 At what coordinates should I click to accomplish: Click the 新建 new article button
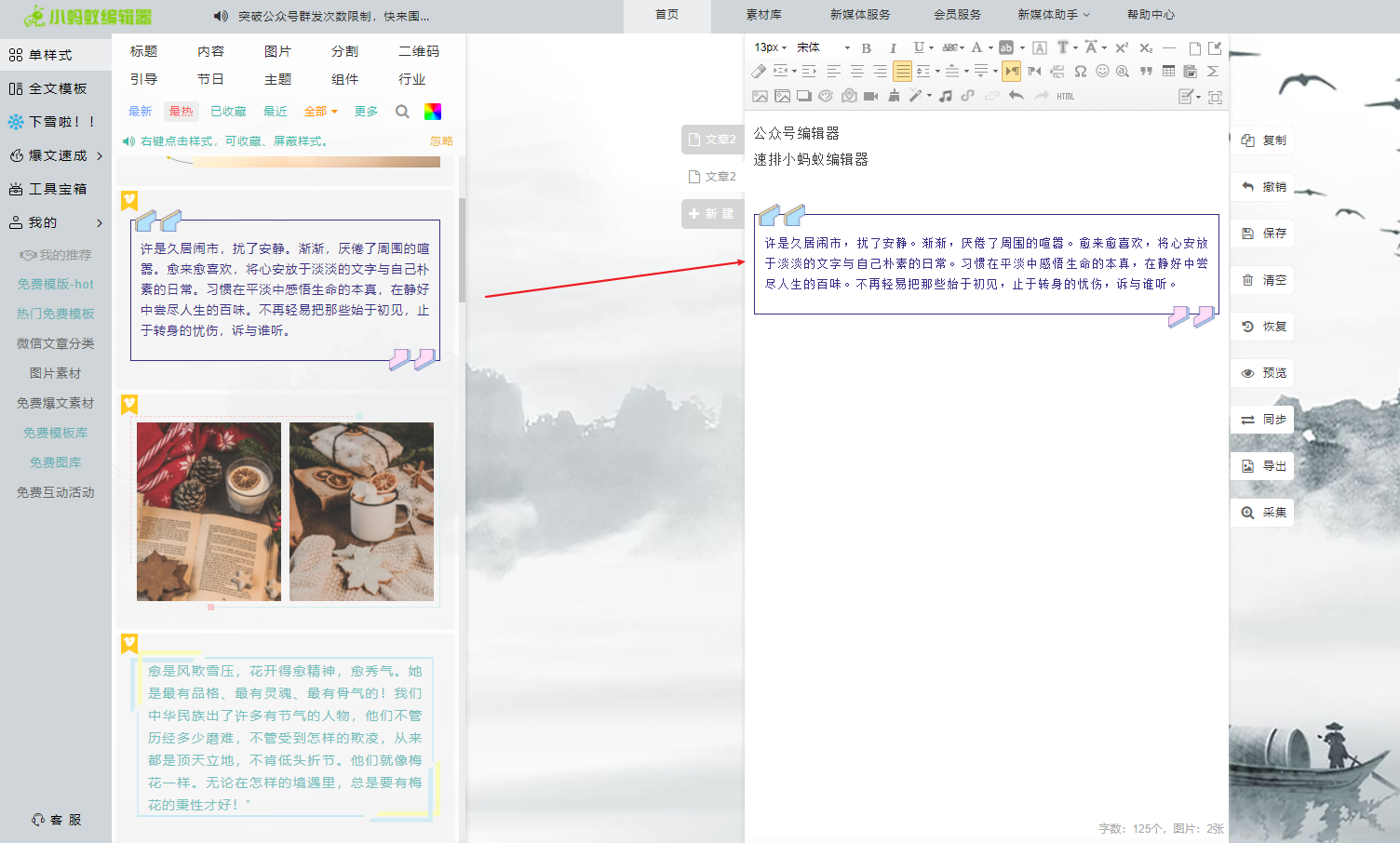pyautogui.click(x=712, y=214)
